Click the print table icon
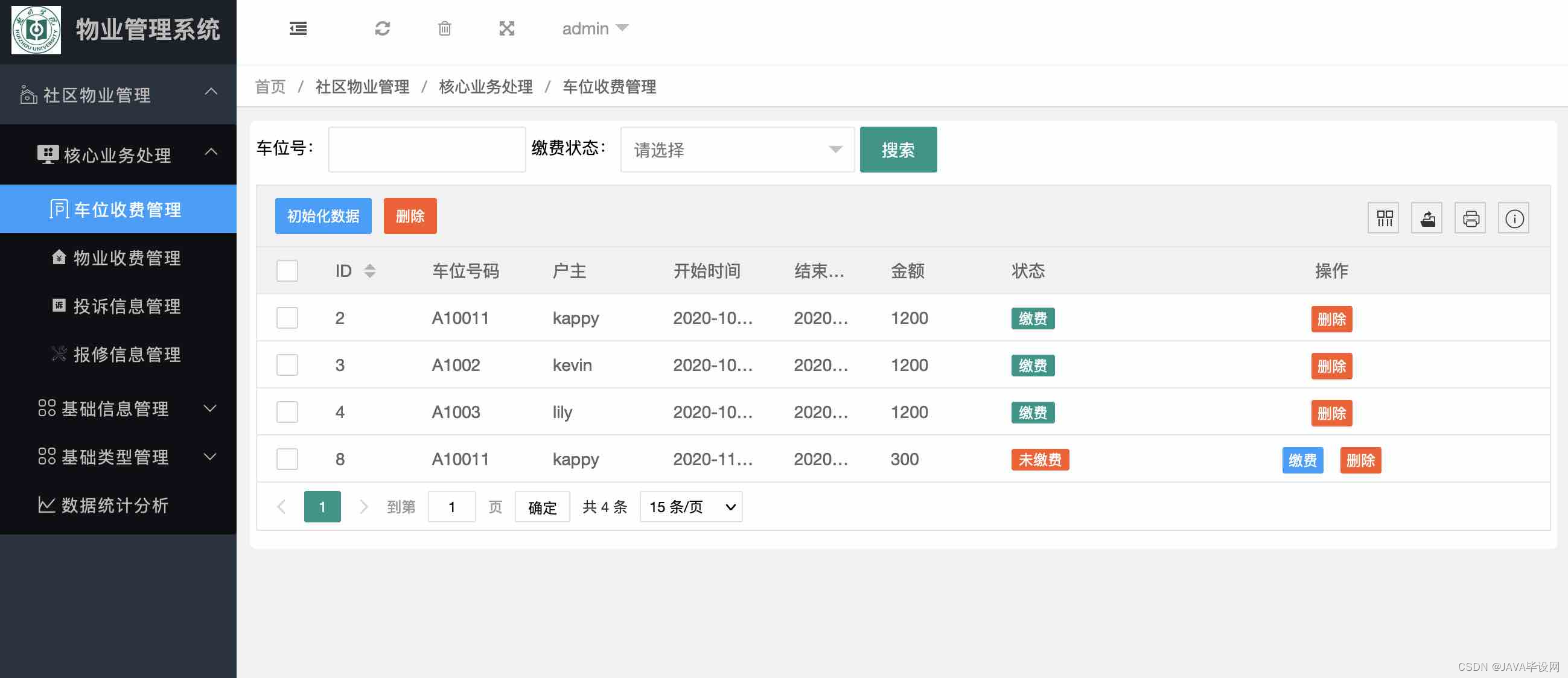This screenshot has height=678, width=1568. [x=1470, y=218]
